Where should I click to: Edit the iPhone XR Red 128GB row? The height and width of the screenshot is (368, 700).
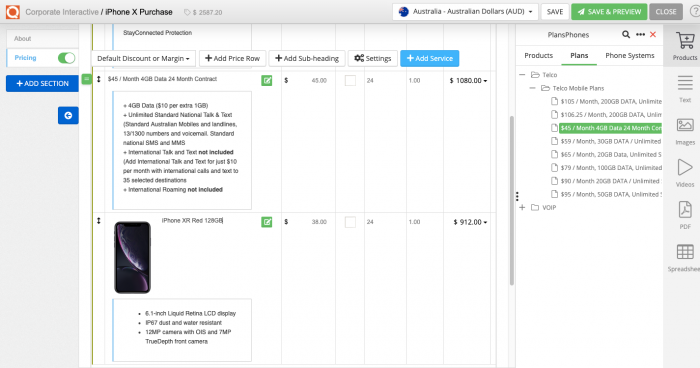click(267, 222)
